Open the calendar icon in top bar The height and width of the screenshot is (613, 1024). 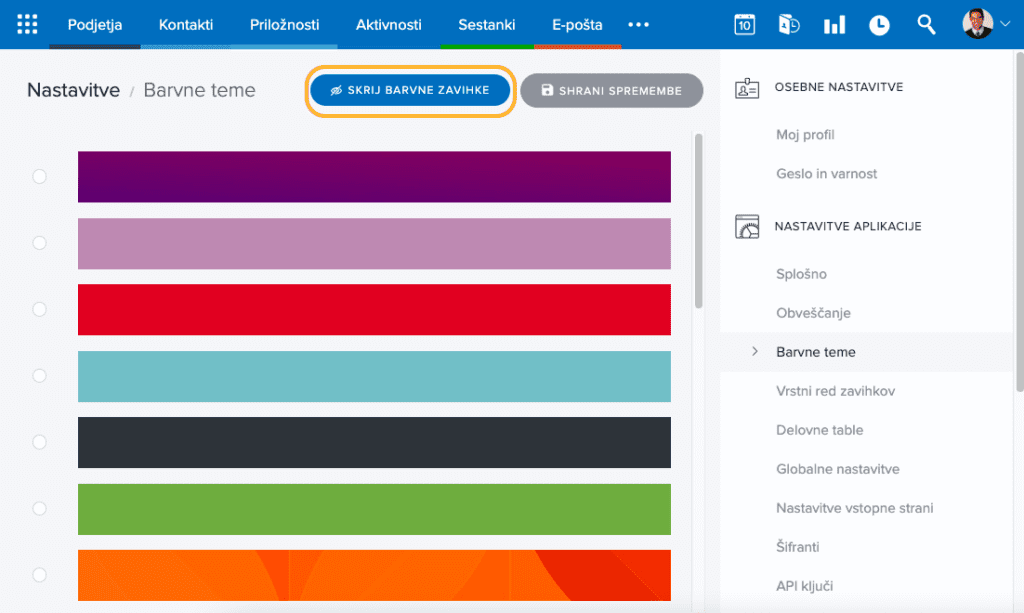tap(744, 25)
